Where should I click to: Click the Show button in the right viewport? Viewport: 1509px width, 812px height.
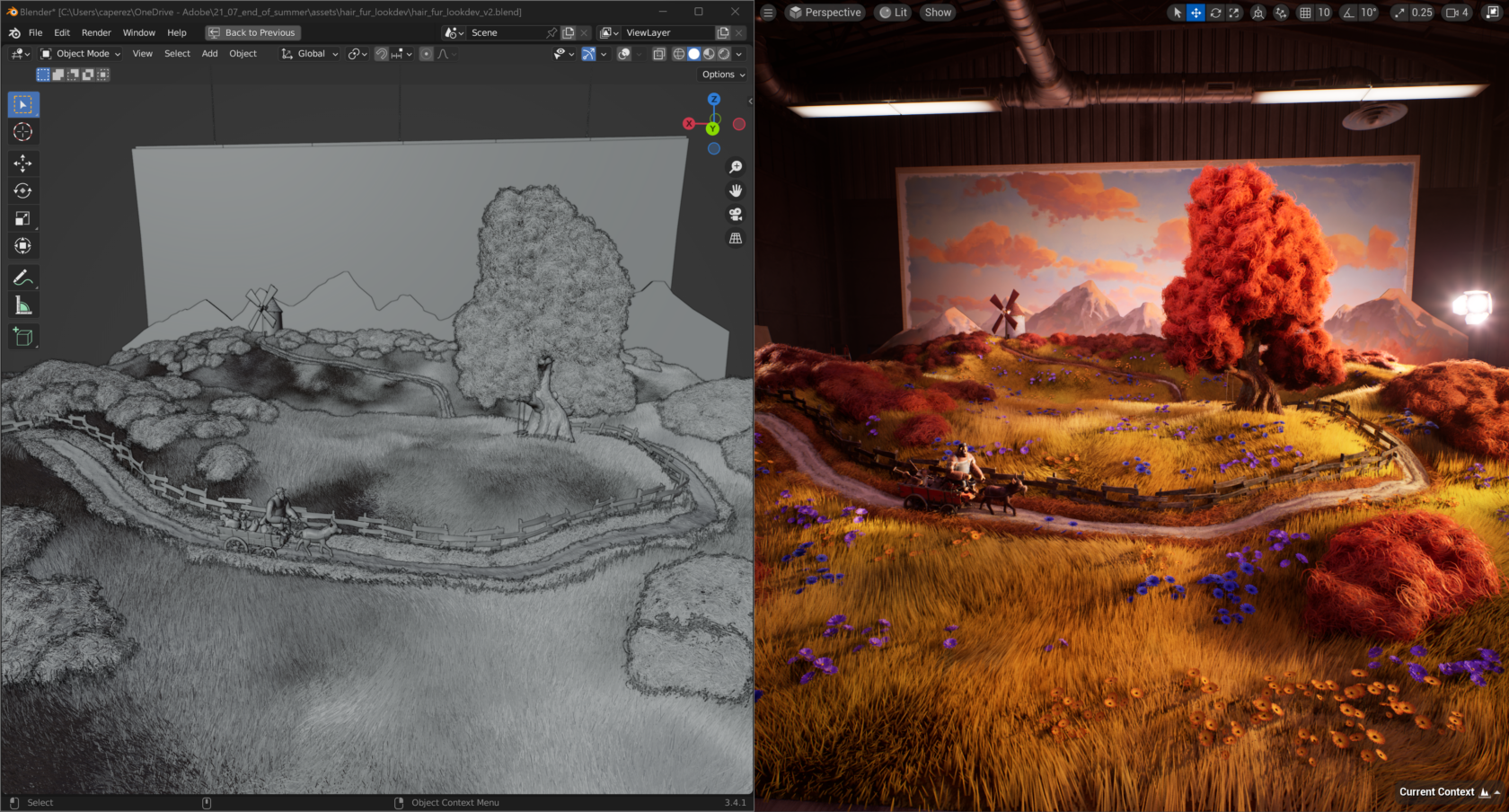937,12
